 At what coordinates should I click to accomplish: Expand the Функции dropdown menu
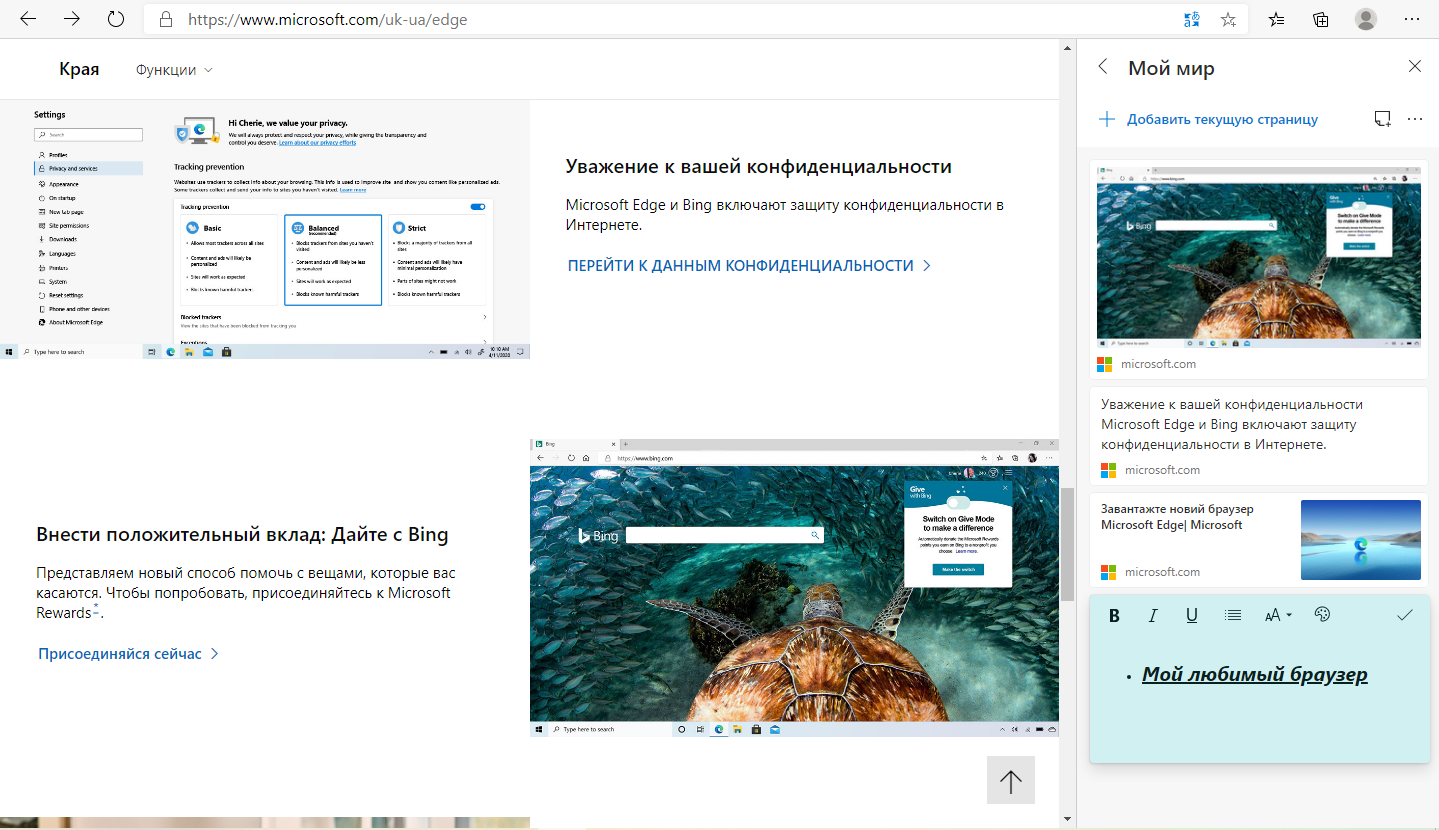[174, 70]
